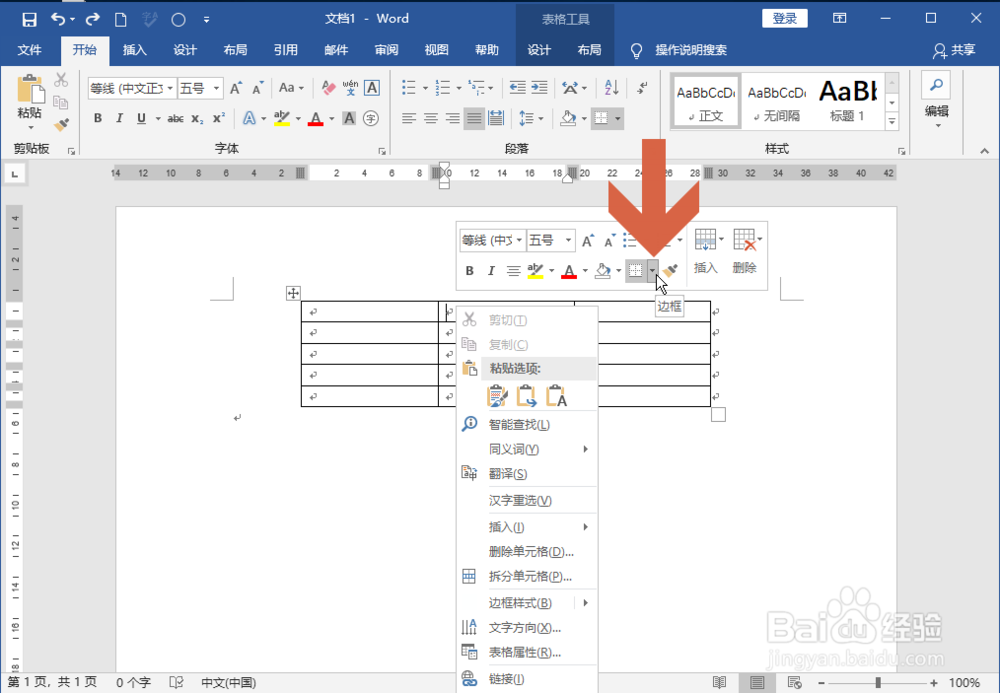Click the Decrease Indent icon

517,88
